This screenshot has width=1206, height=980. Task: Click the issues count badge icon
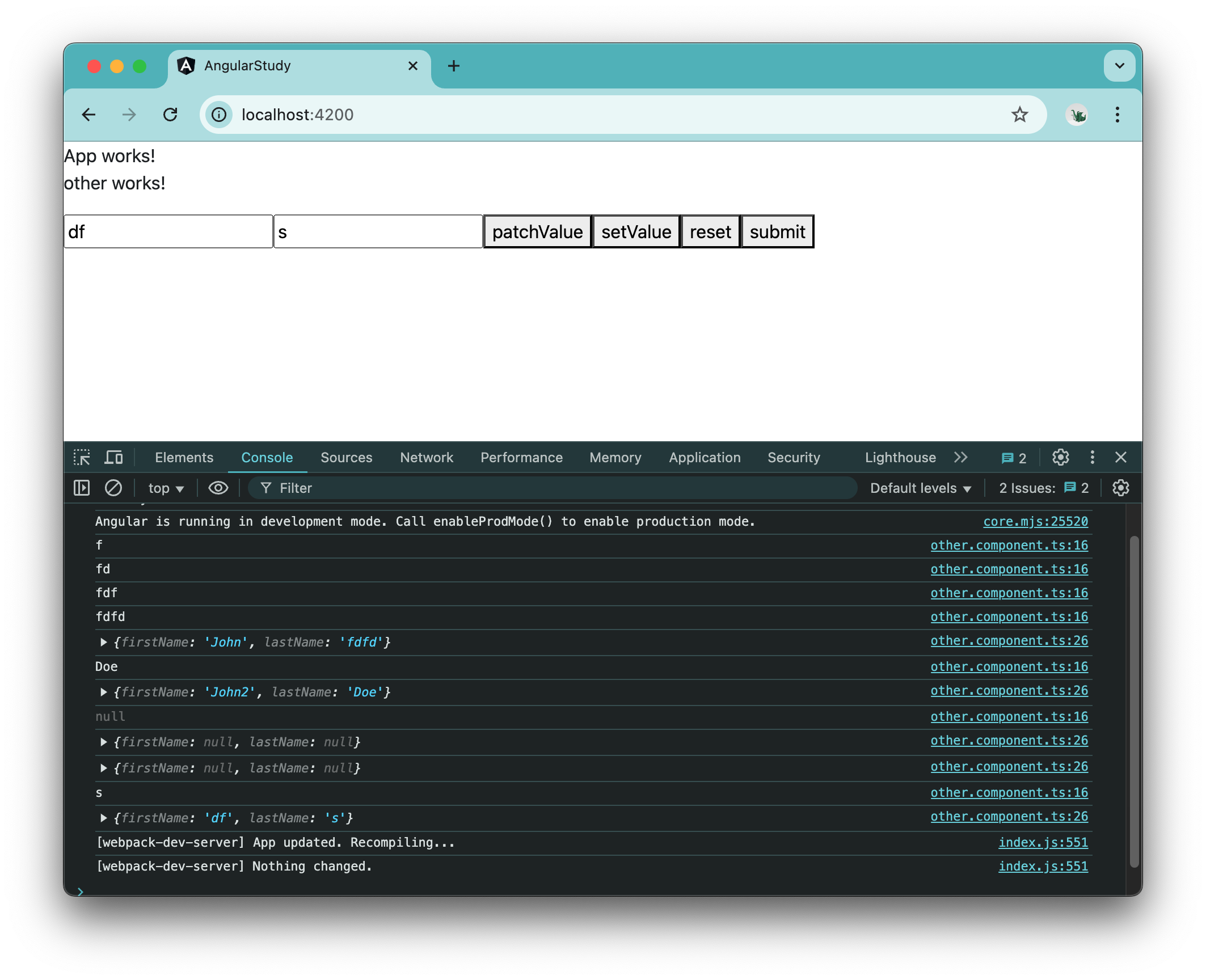pos(1078,488)
